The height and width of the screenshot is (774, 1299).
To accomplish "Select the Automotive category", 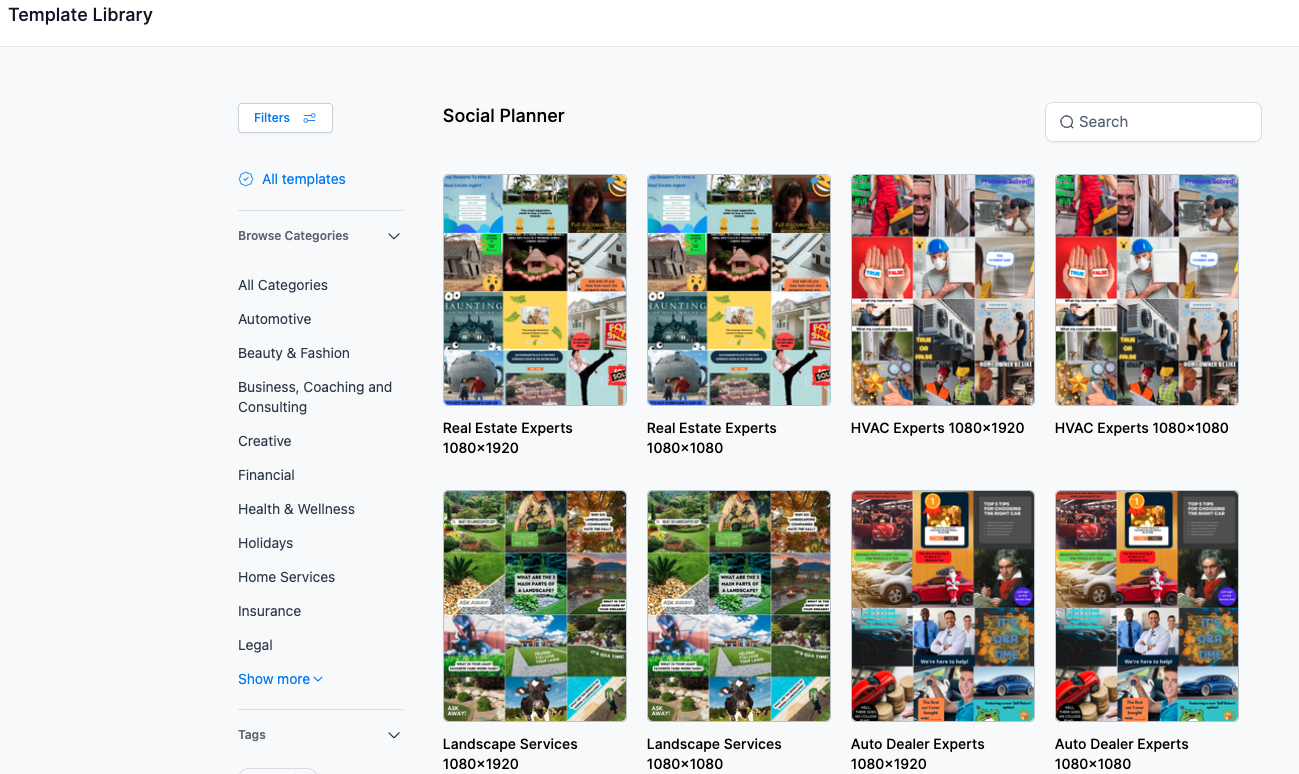I will [275, 319].
